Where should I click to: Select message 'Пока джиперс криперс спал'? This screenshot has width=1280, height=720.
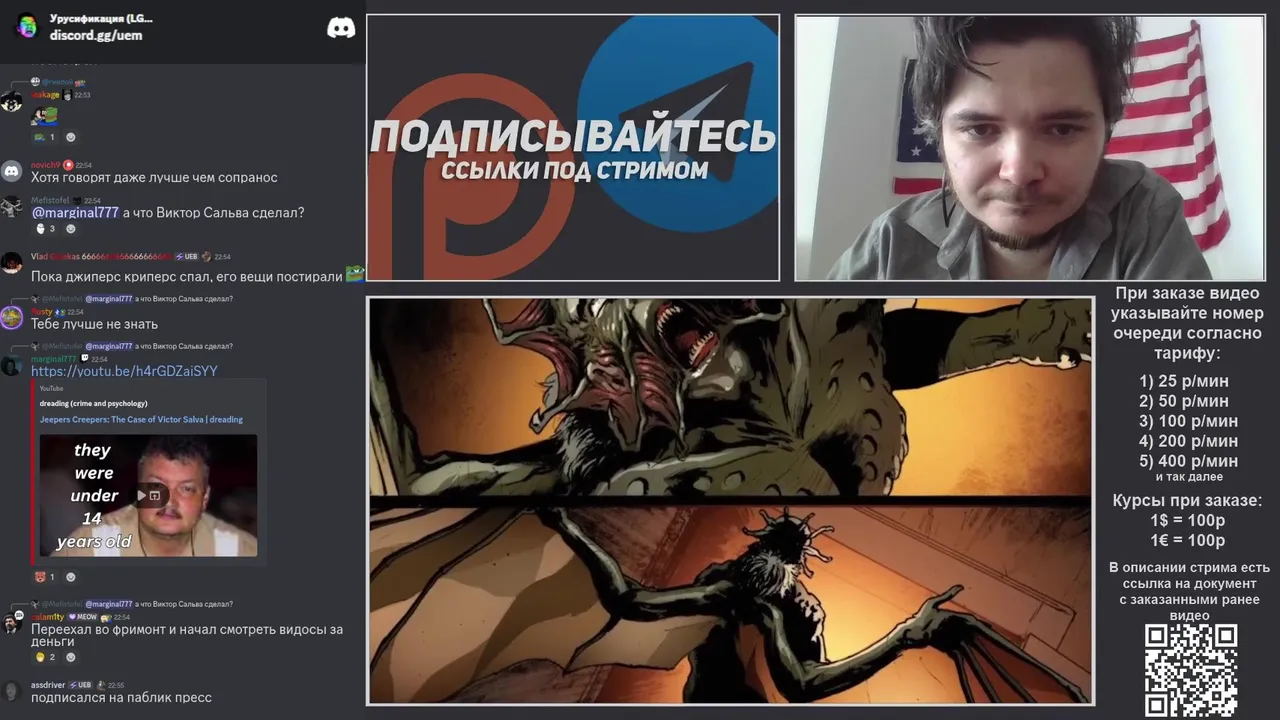click(187, 277)
